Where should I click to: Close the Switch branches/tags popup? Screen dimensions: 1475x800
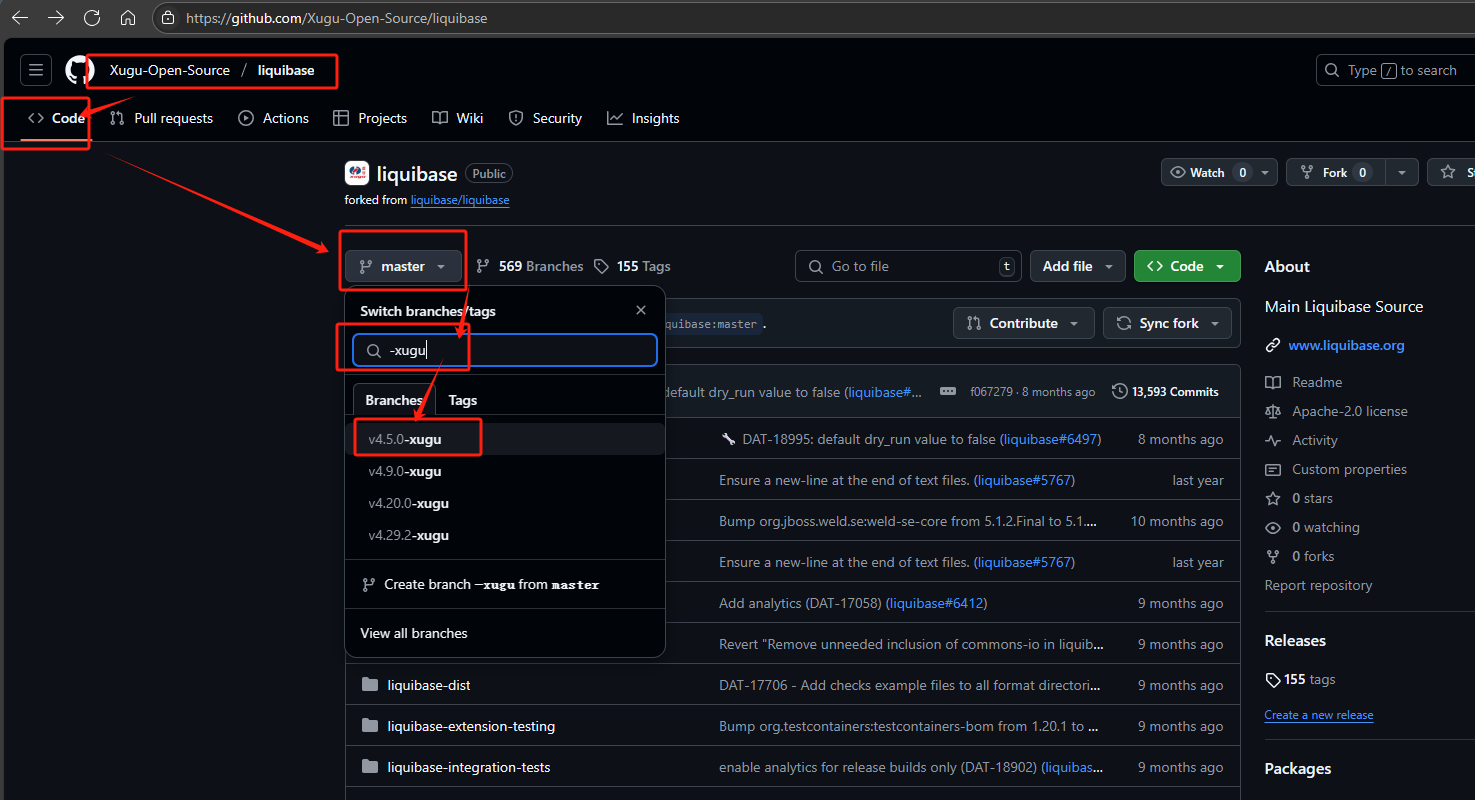click(641, 311)
